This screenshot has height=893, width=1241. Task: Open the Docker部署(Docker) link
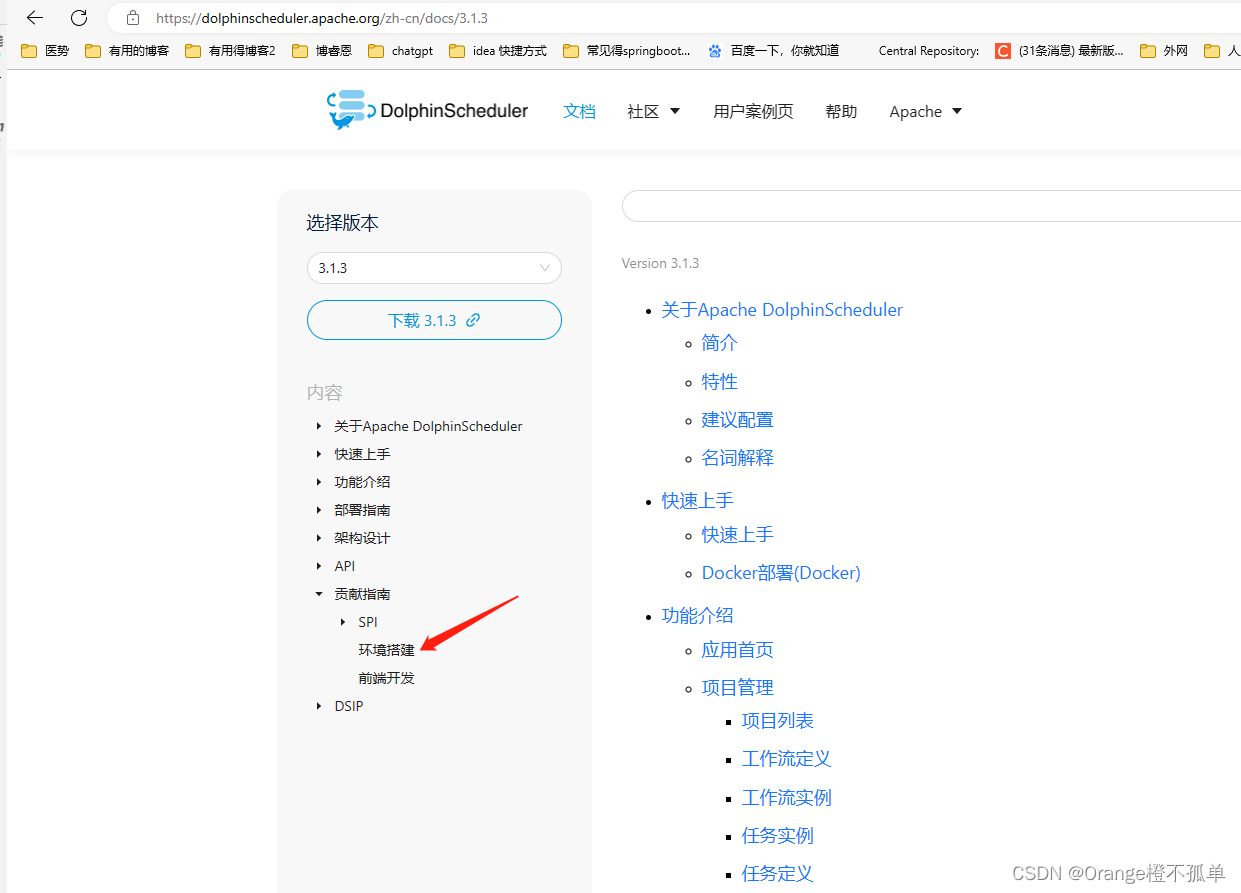coord(781,573)
